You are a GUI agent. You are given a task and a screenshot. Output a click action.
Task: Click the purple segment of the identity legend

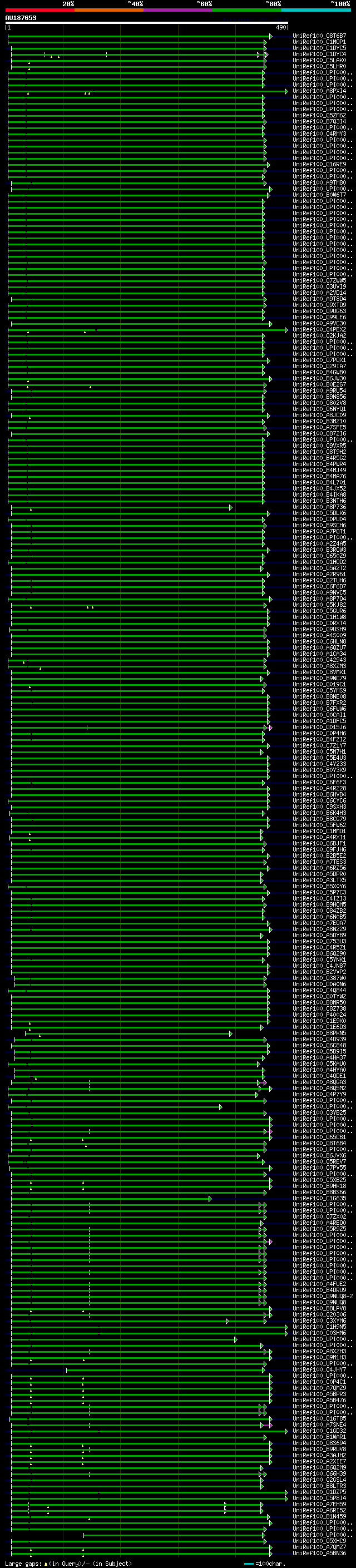click(177, 10)
